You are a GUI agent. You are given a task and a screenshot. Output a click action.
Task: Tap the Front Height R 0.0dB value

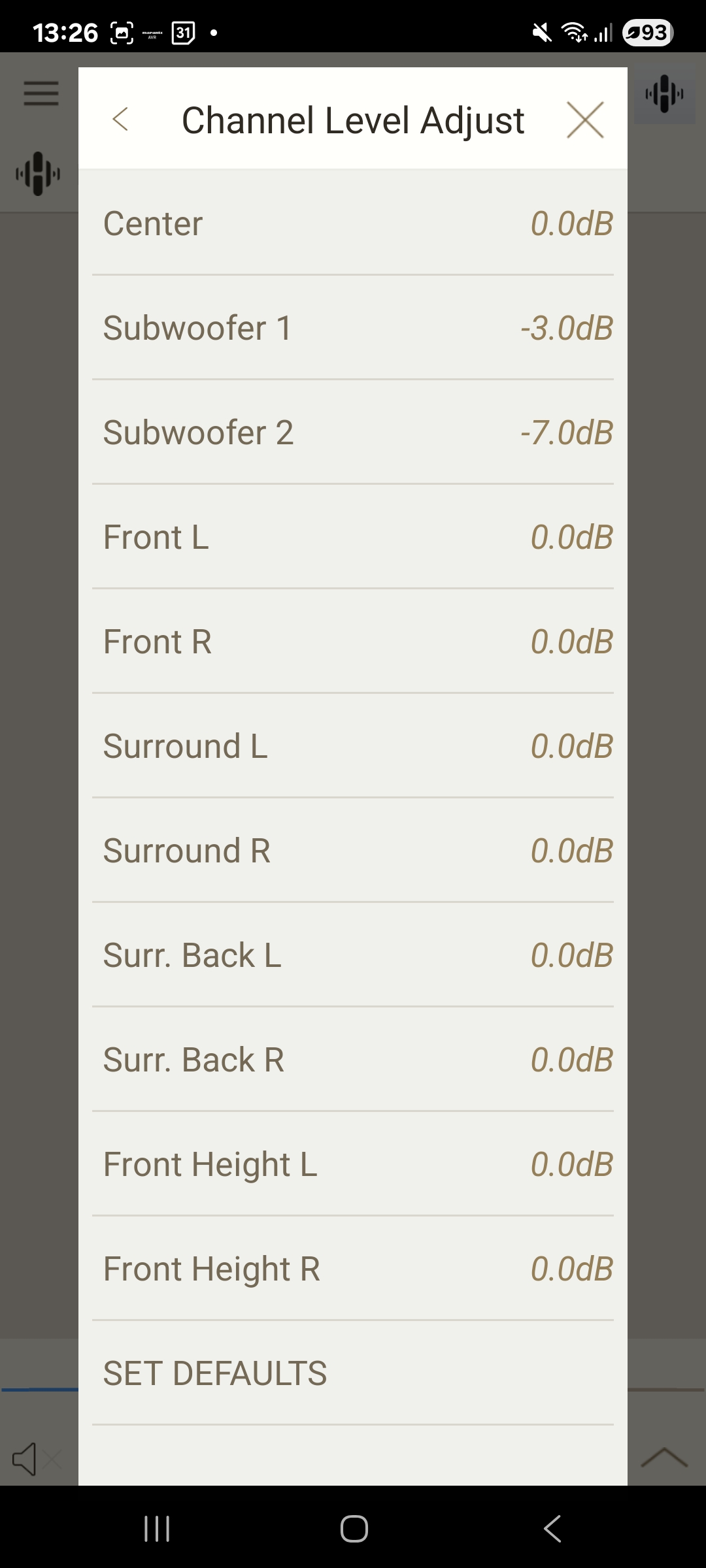pyautogui.click(x=572, y=1269)
